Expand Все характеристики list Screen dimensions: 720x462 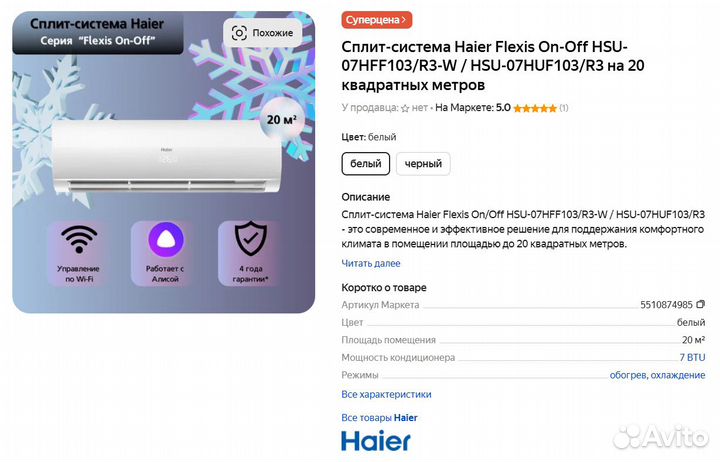[386, 394]
